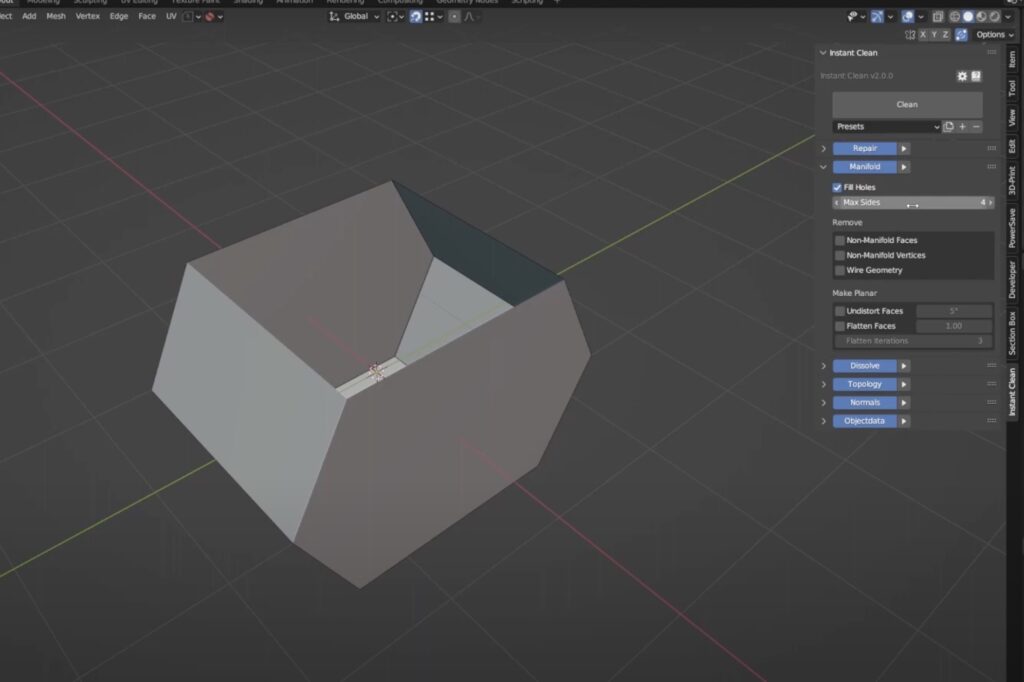
Task: Run the Manifold step play arrow
Action: [904, 167]
